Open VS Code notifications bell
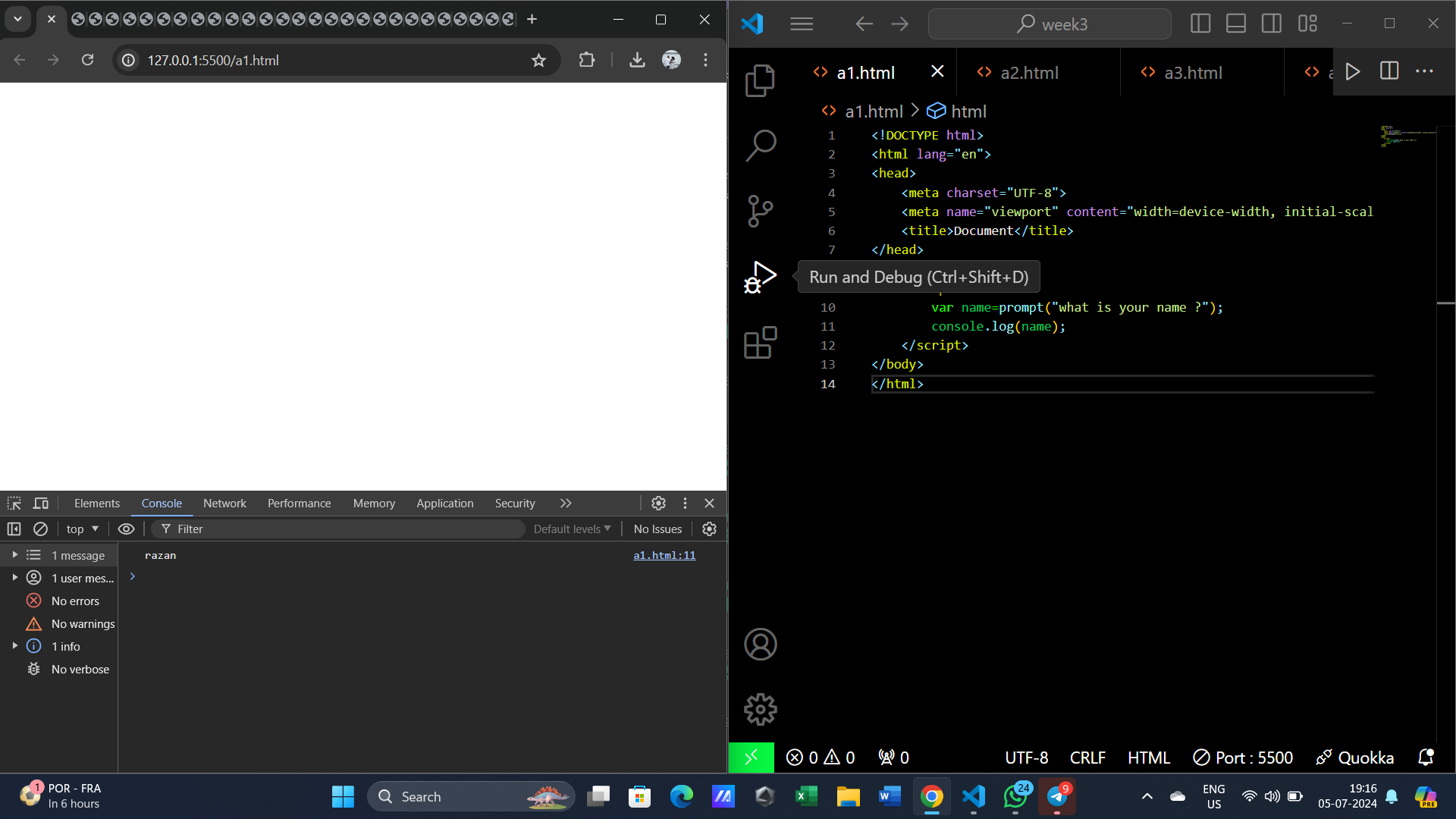This screenshot has height=819, width=1456. (x=1425, y=758)
